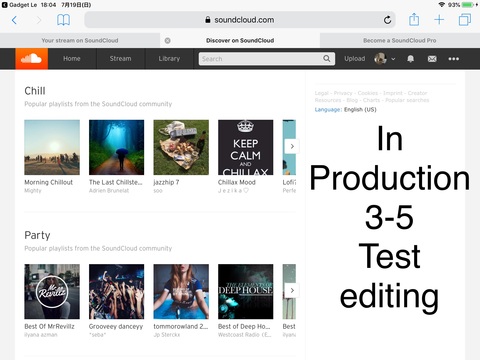
Task: Click the Language link in the footer
Action: click(327, 110)
